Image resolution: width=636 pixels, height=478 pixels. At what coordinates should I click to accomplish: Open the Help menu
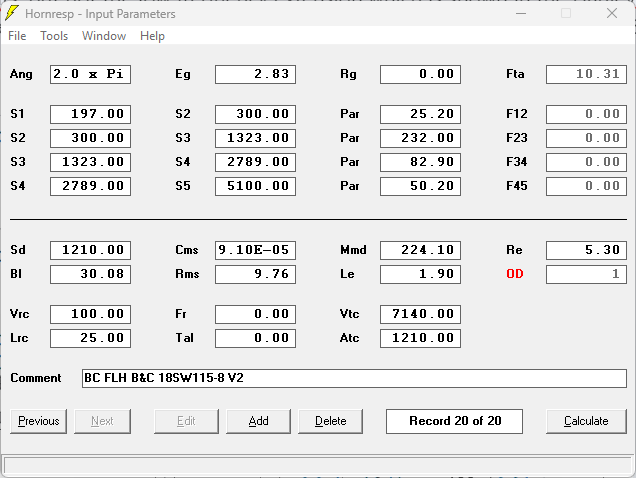(x=153, y=36)
